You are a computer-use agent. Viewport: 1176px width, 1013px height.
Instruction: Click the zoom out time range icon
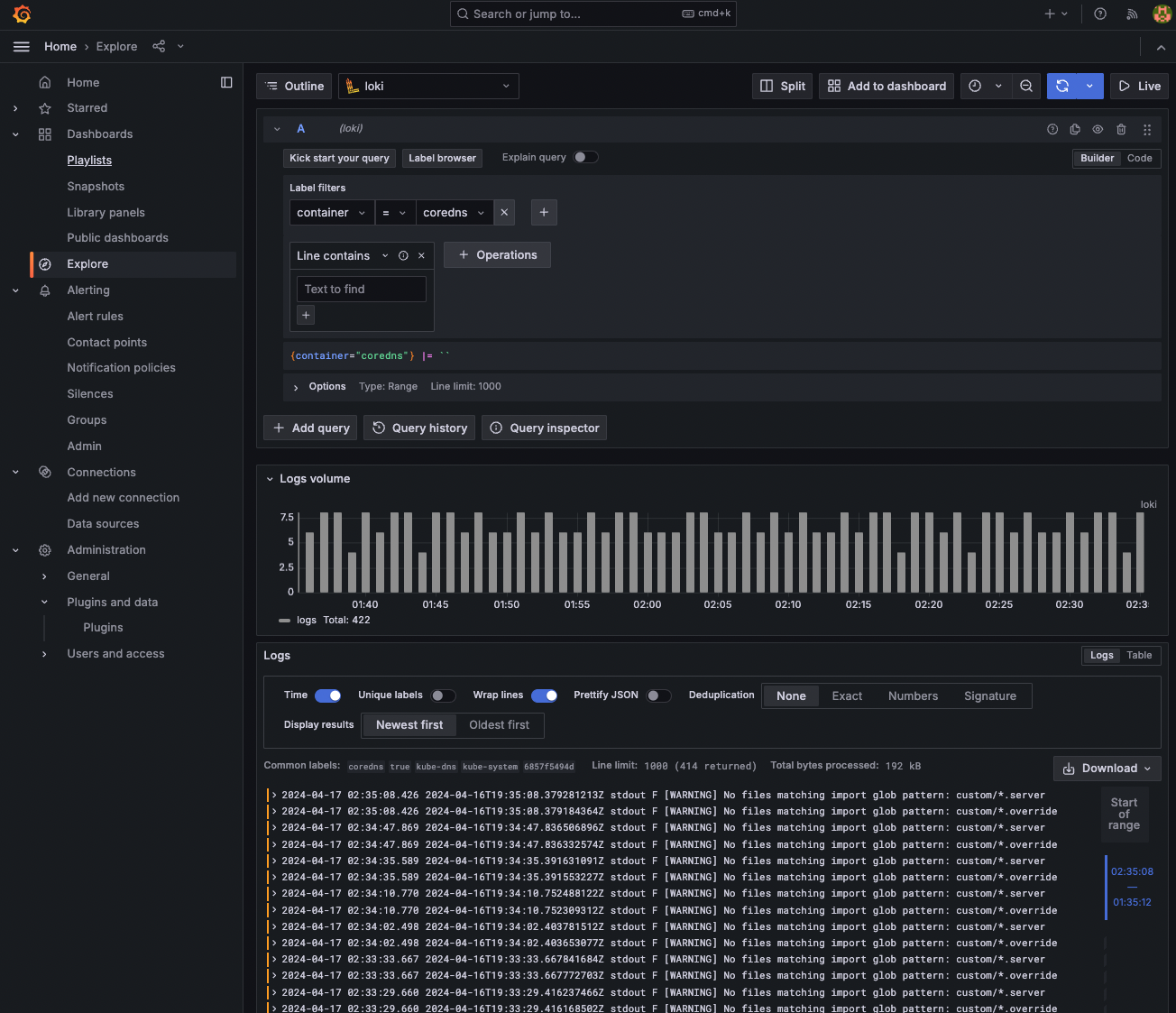(x=1026, y=86)
